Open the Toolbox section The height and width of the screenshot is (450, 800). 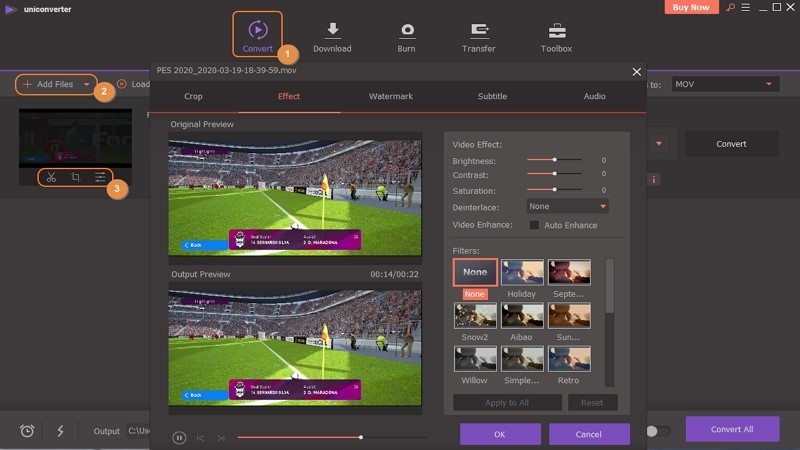pyautogui.click(x=557, y=31)
